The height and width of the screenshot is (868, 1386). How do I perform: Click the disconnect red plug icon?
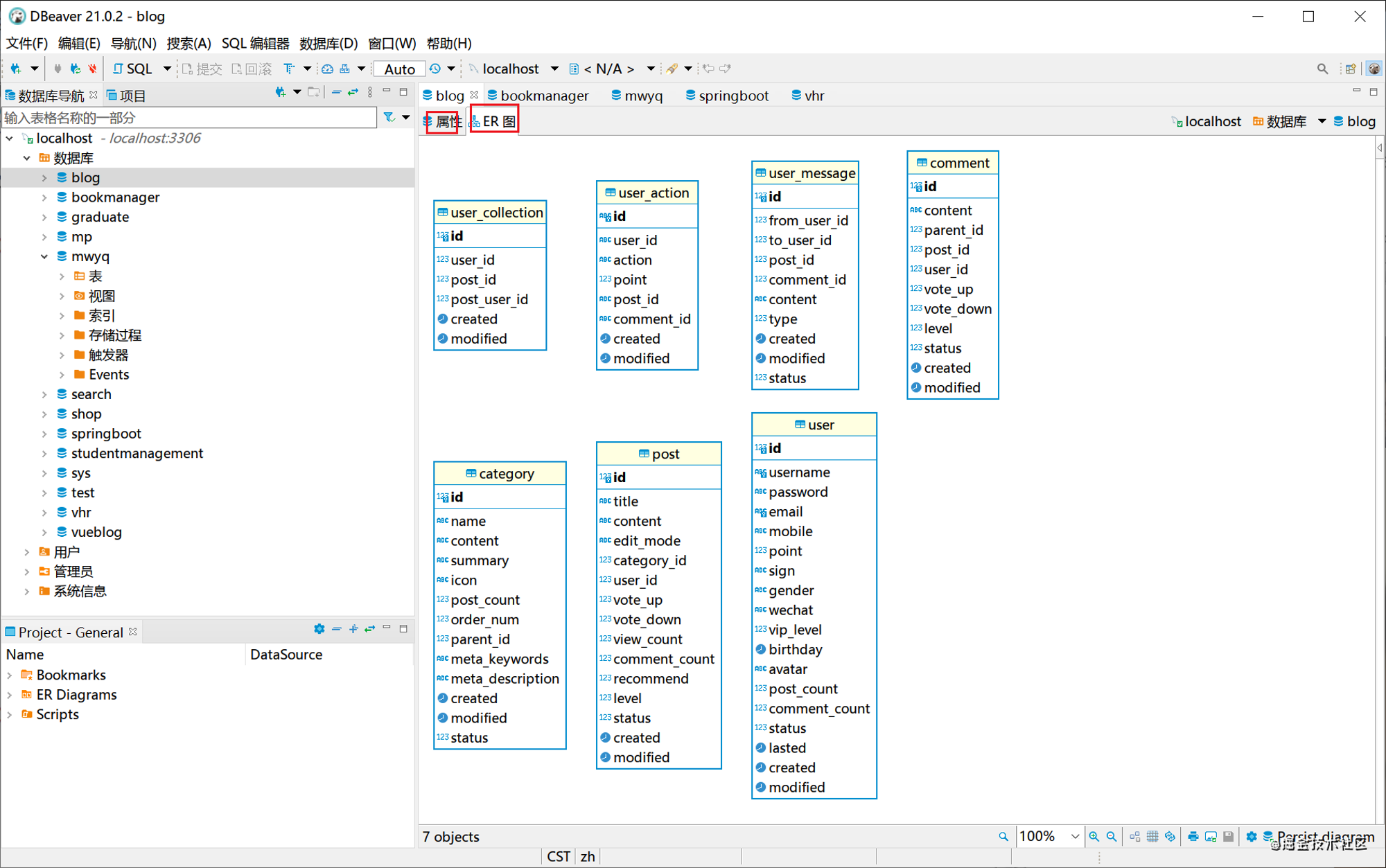coord(92,69)
